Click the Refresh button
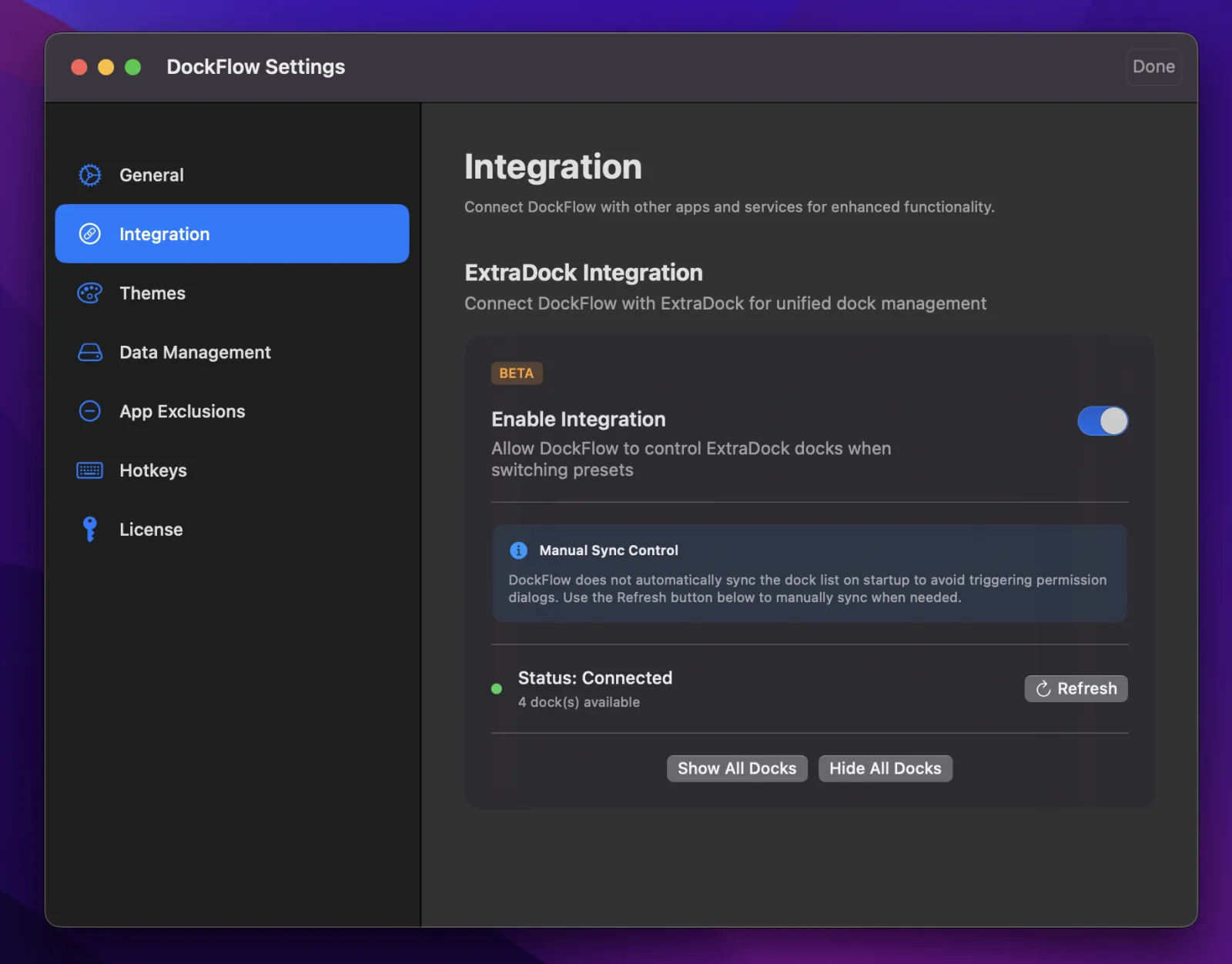 click(x=1076, y=688)
